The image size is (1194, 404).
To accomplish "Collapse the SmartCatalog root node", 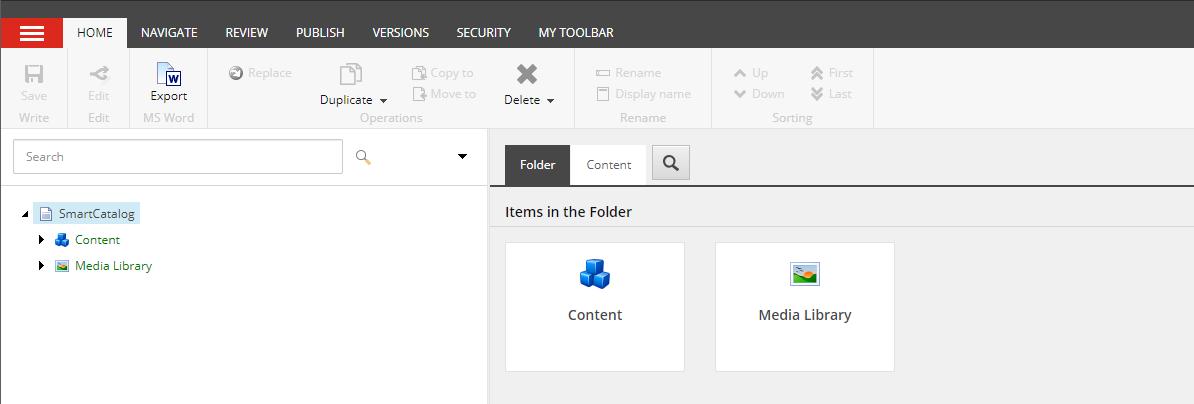I will 25,215.
